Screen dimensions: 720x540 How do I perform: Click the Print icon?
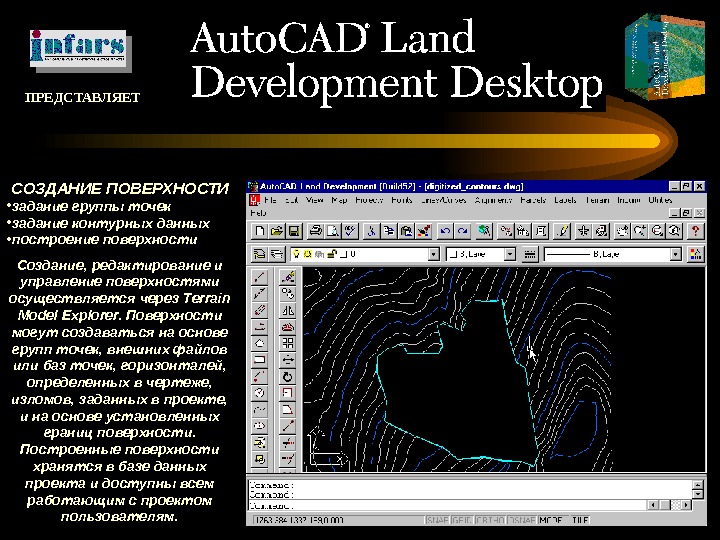tap(315, 231)
